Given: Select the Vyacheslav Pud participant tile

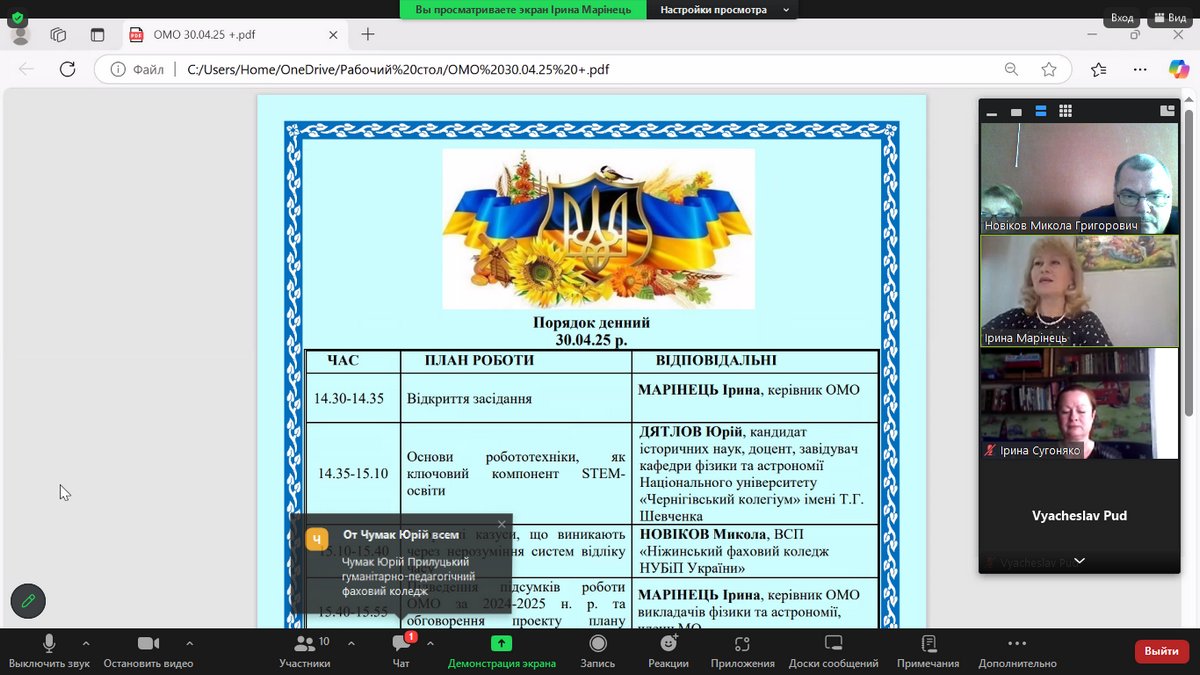Looking at the screenshot, I should coord(1079,516).
